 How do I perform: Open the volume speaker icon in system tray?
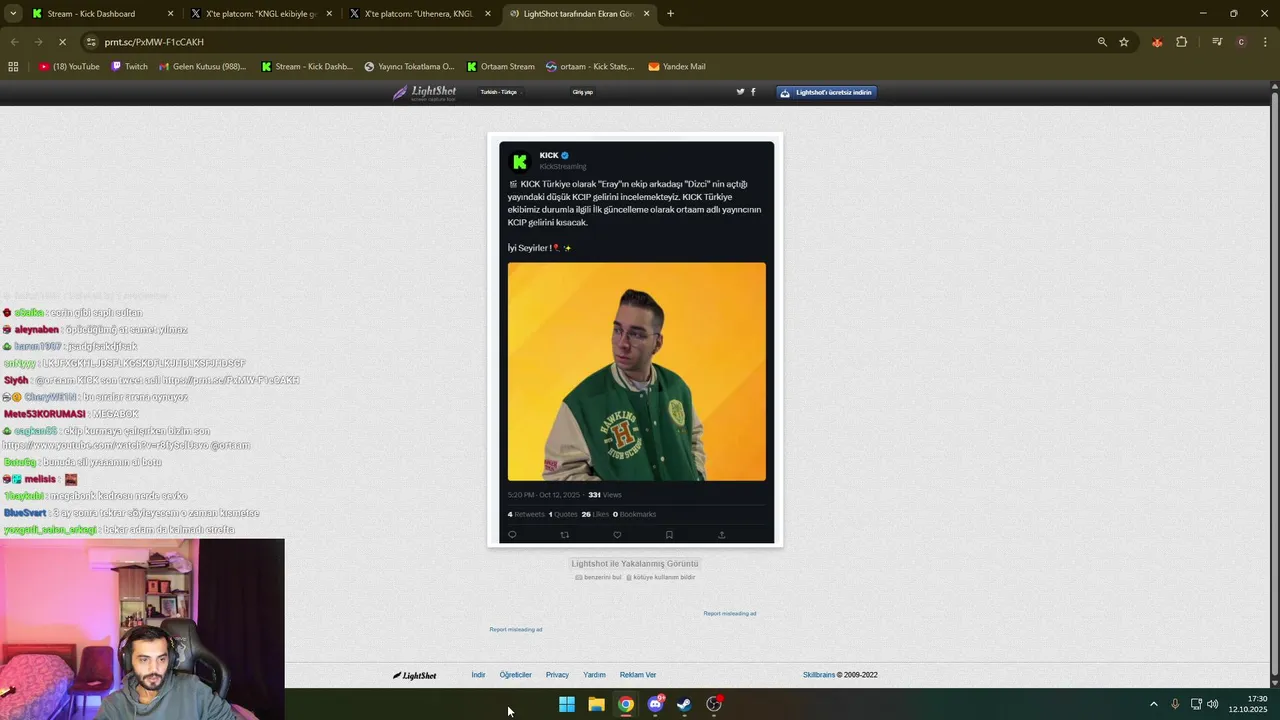pyautogui.click(x=1213, y=704)
